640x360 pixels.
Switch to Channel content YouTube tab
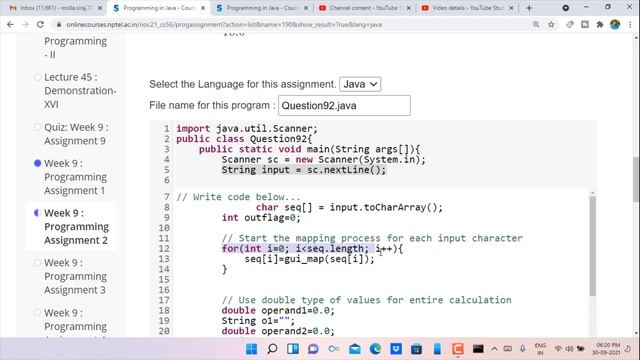[364, 8]
